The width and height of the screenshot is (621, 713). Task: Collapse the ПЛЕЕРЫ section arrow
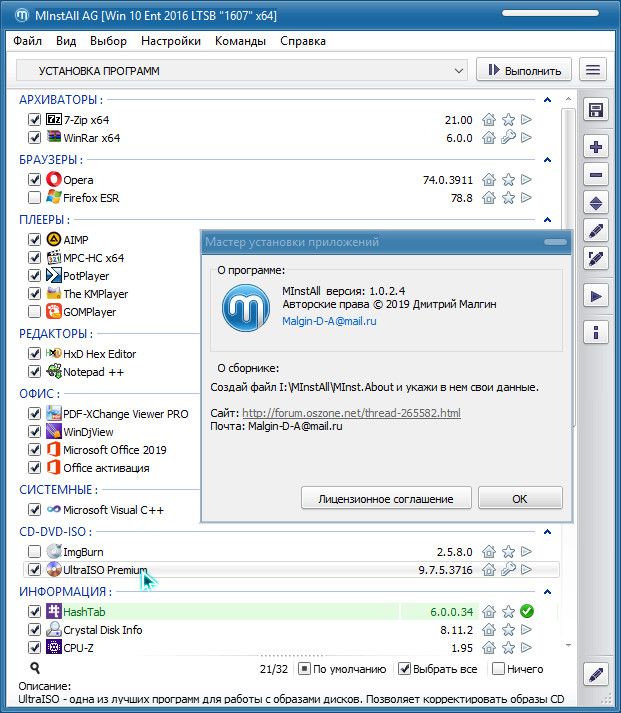[x=547, y=220]
